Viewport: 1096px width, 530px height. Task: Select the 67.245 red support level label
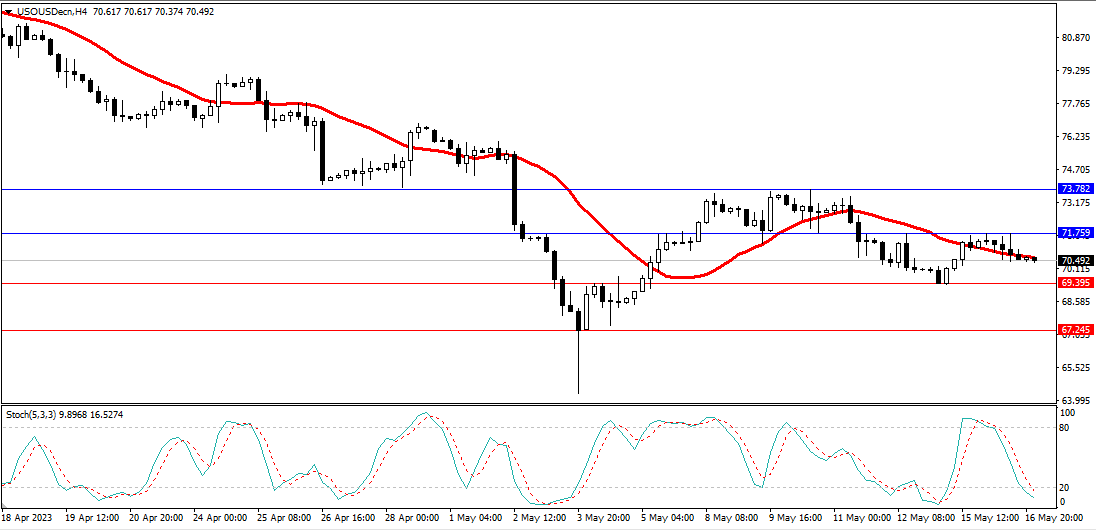coord(1075,329)
